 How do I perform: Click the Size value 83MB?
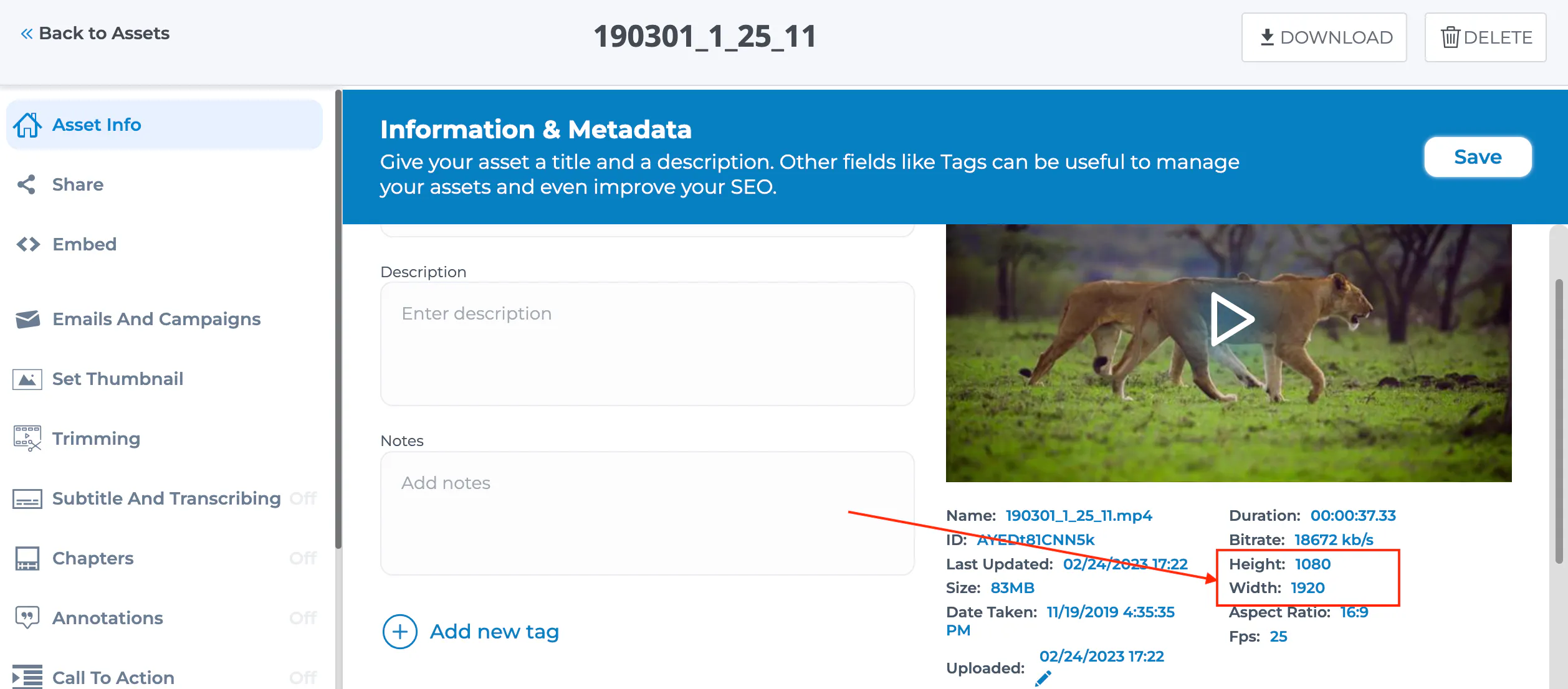1012,588
